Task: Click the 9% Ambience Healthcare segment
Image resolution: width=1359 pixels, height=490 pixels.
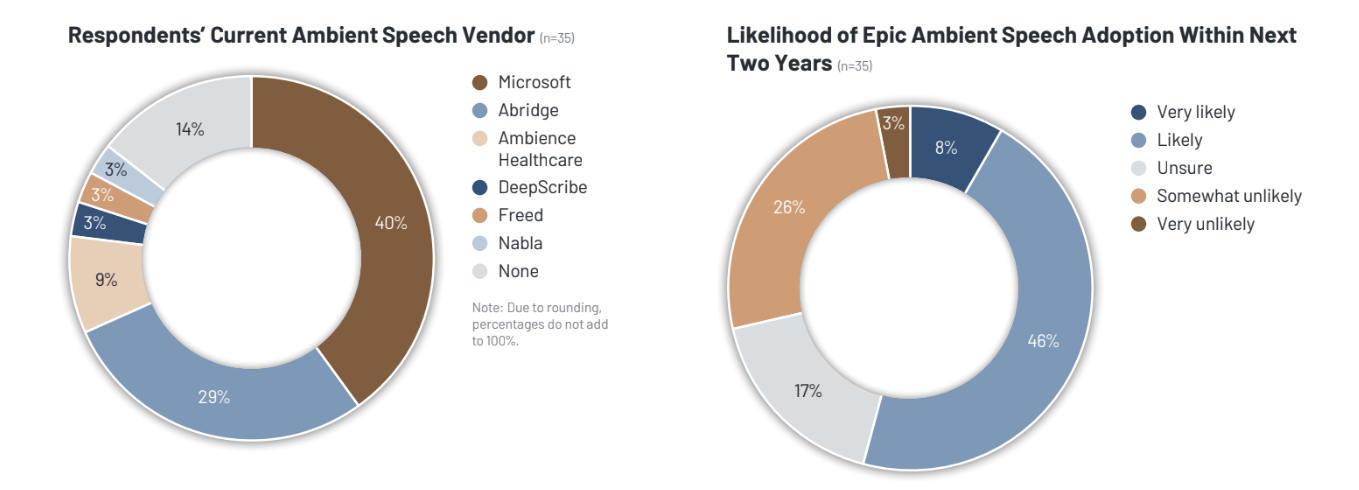Action: click(x=107, y=281)
